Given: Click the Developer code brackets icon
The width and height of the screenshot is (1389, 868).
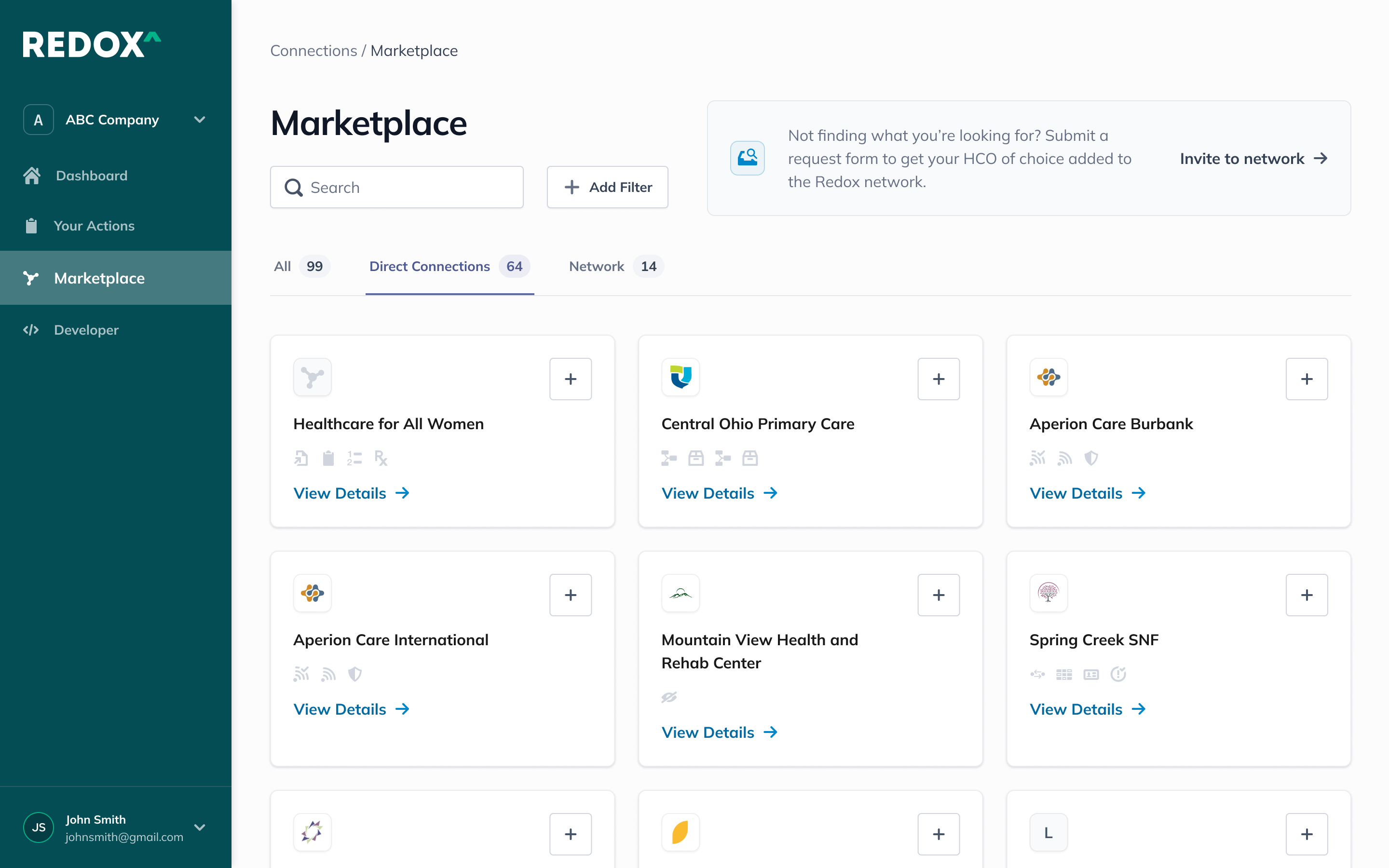Looking at the screenshot, I should (x=31, y=330).
